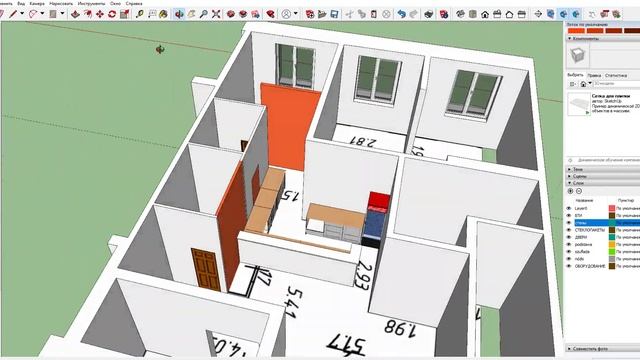
Task: Switch to Iso view icon
Action: click(x=460, y=14)
